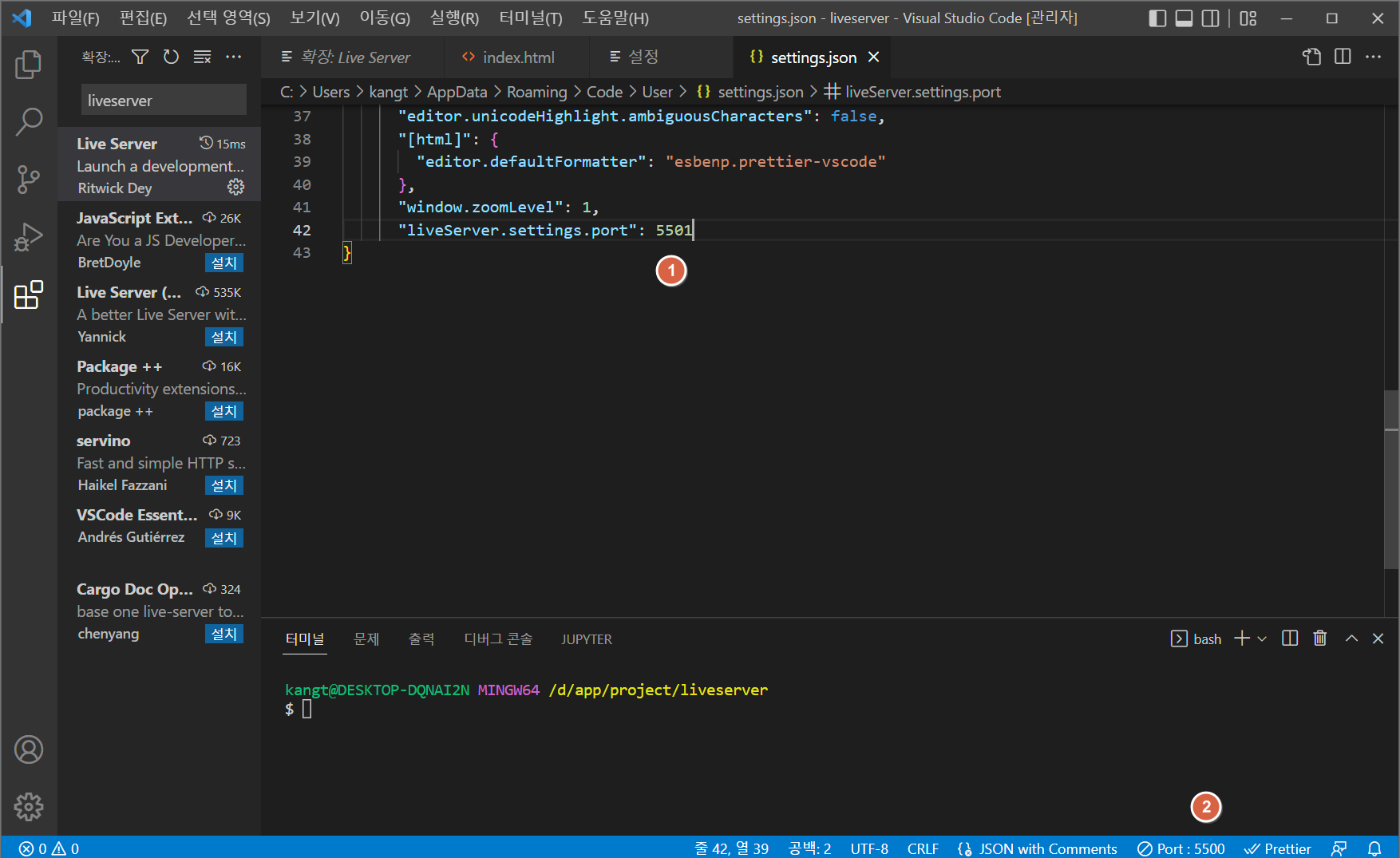Open the 터미널(T) menu

pyautogui.click(x=531, y=18)
